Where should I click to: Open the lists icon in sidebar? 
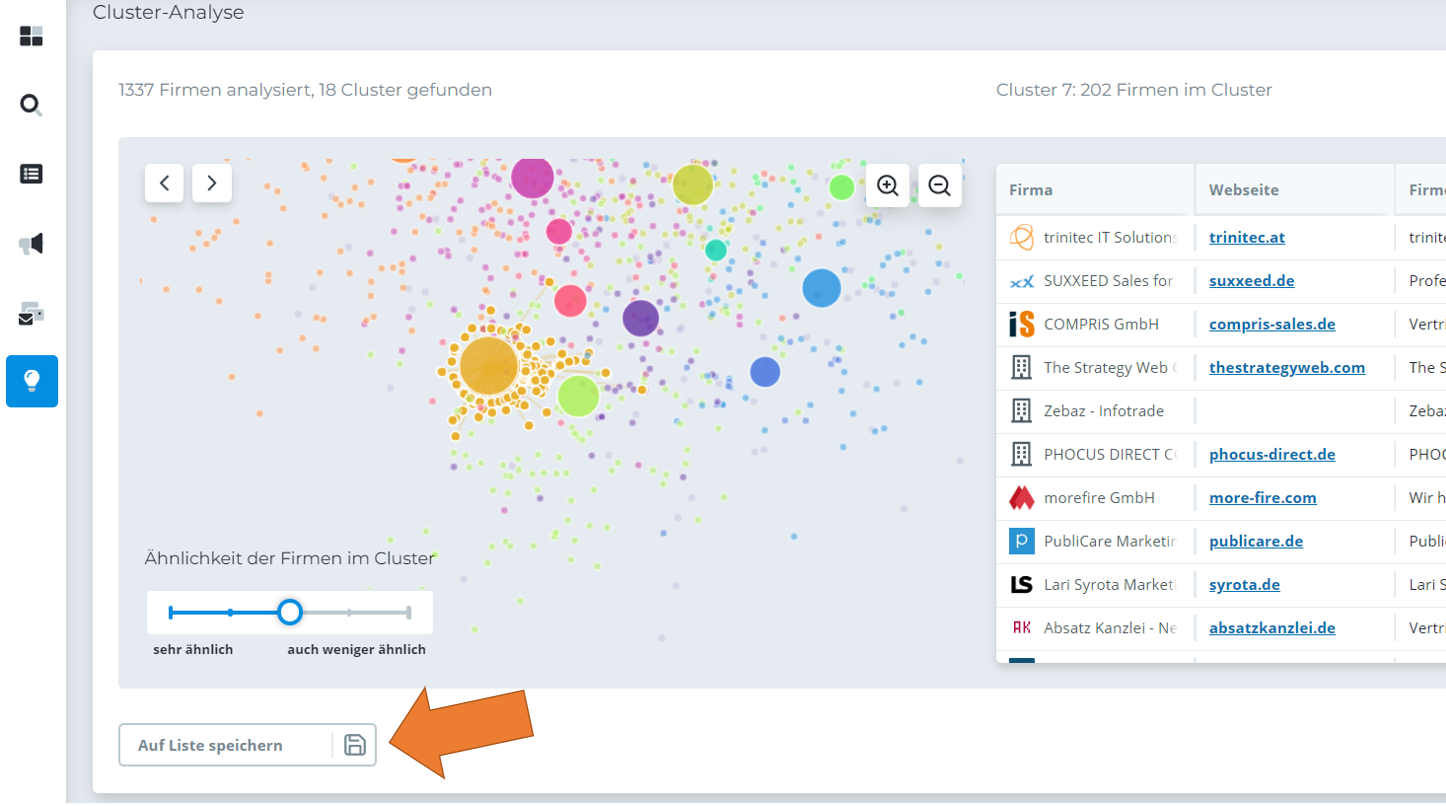point(31,174)
